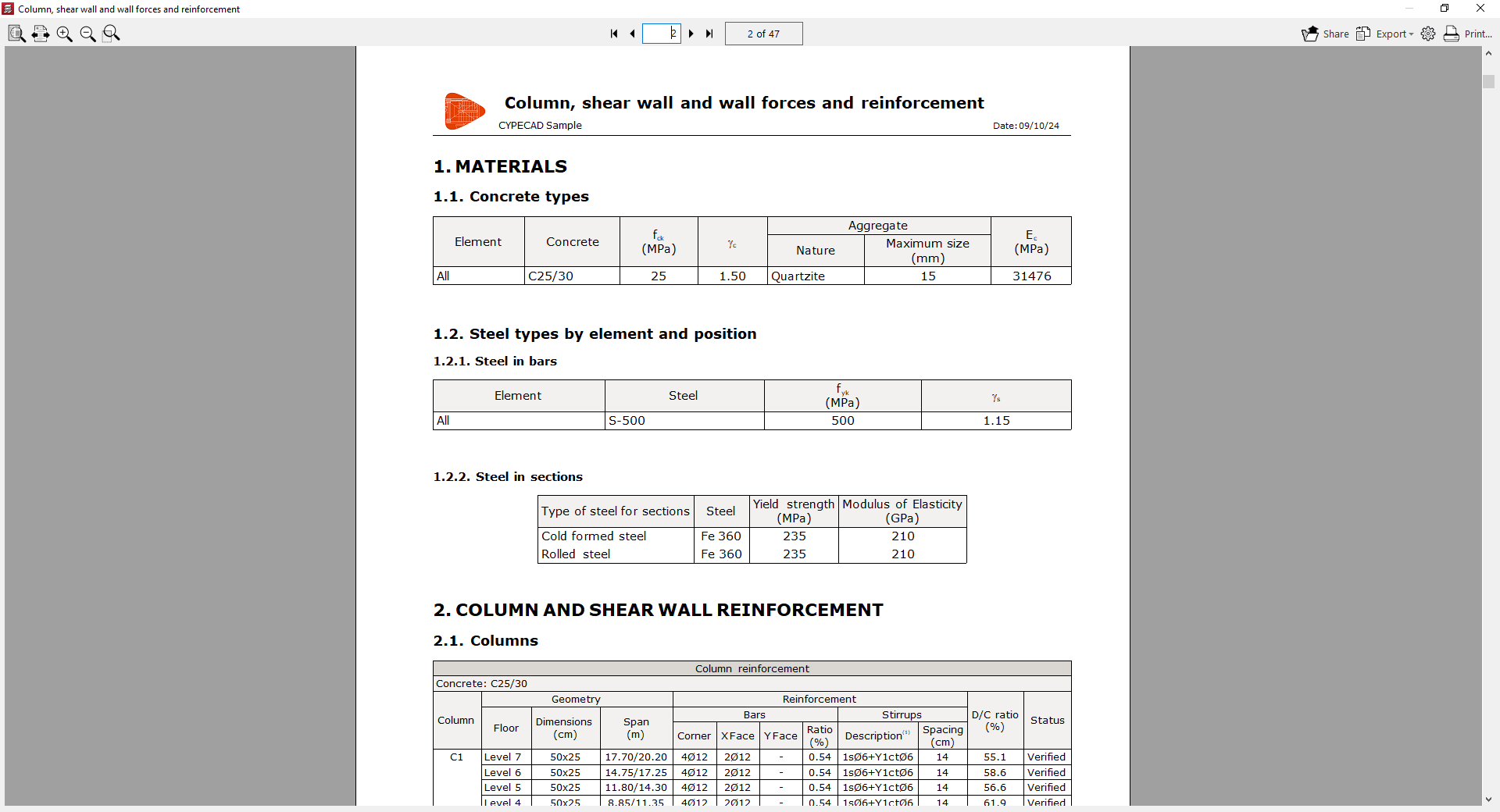Image resolution: width=1500 pixels, height=812 pixels.
Task: Jump to the first page
Action: (x=614, y=34)
